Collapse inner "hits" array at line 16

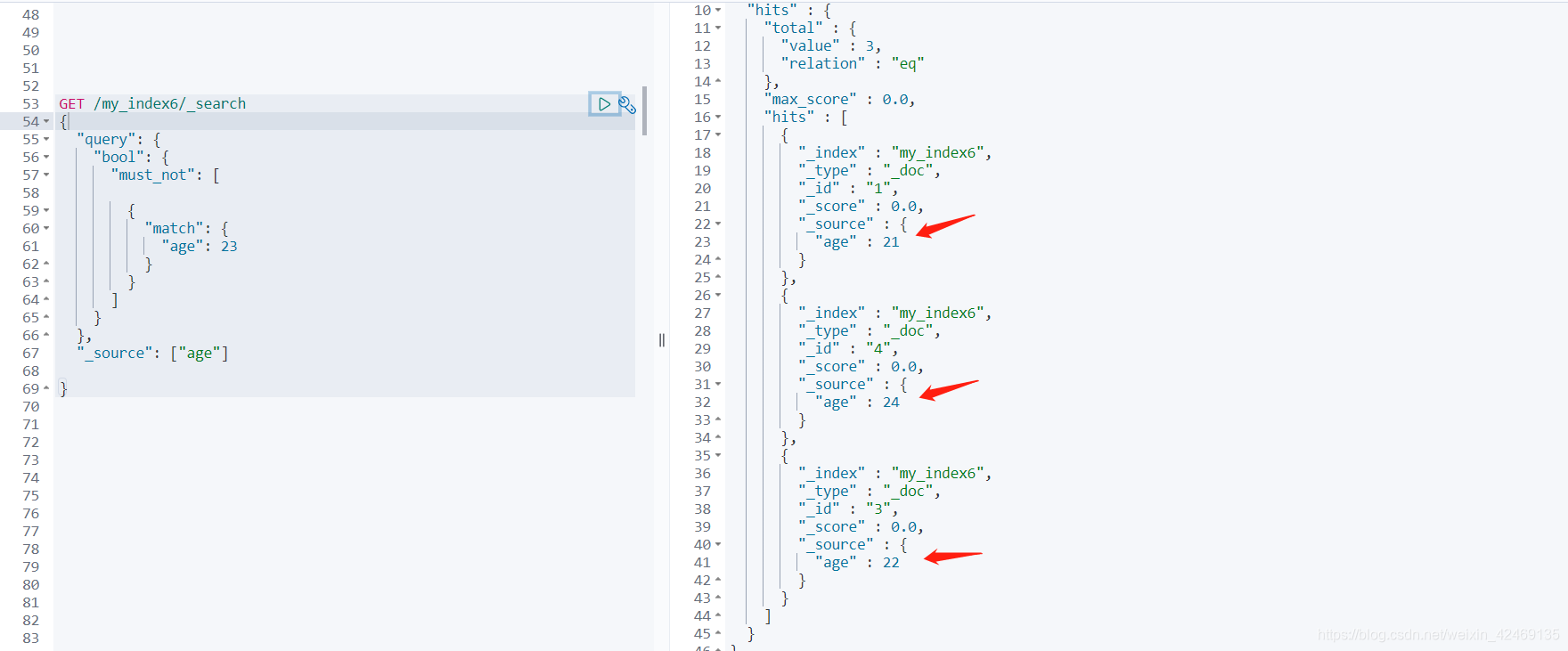point(718,117)
